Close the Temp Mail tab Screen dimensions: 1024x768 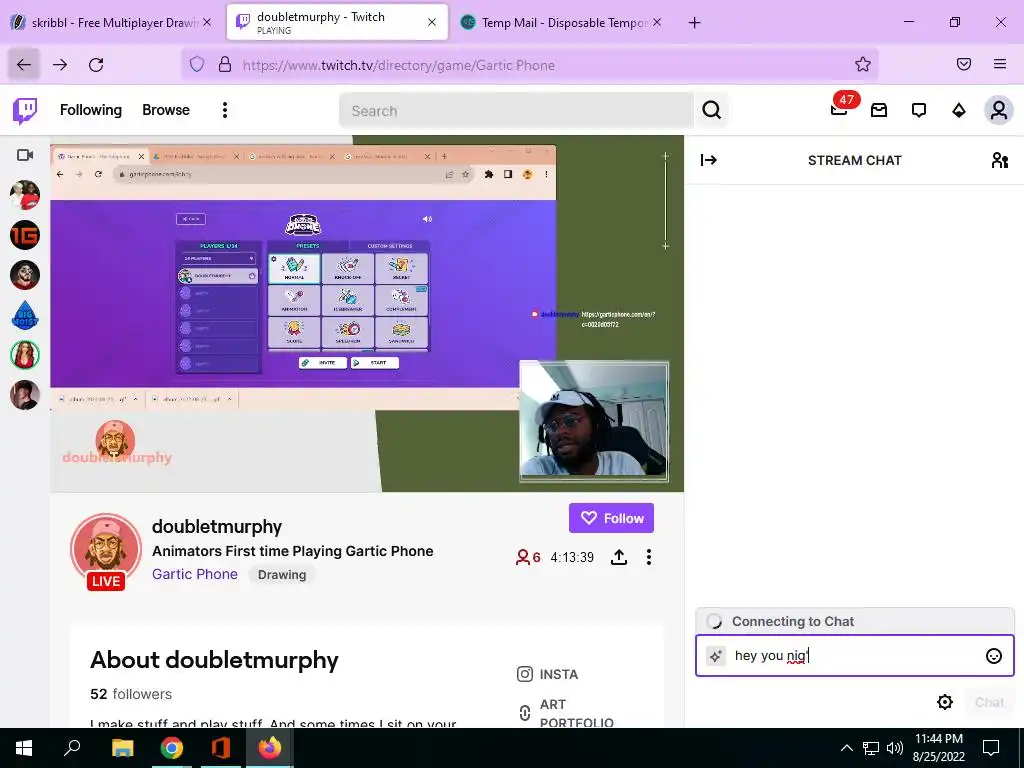click(656, 22)
